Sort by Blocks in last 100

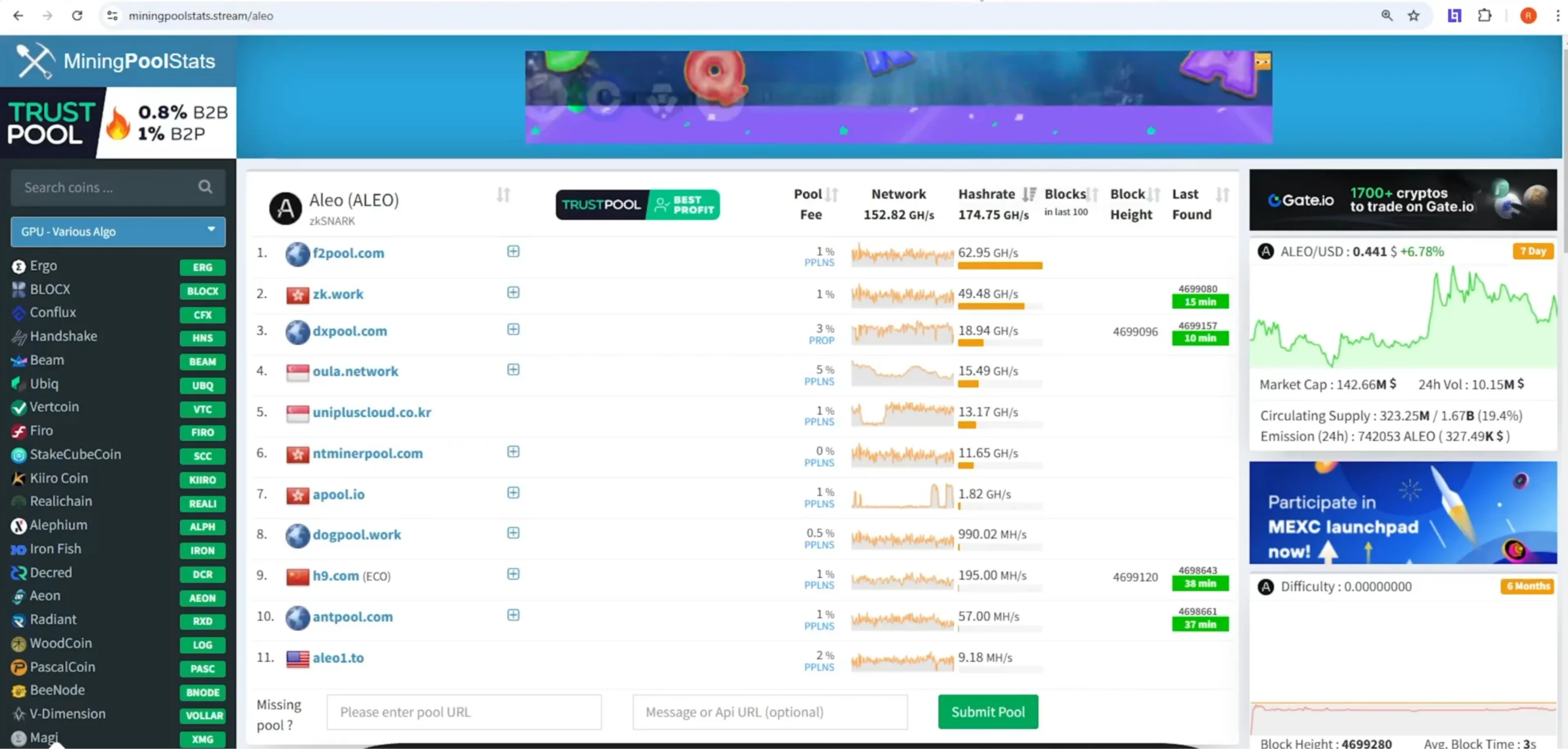pyautogui.click(x=1092, y=195)
